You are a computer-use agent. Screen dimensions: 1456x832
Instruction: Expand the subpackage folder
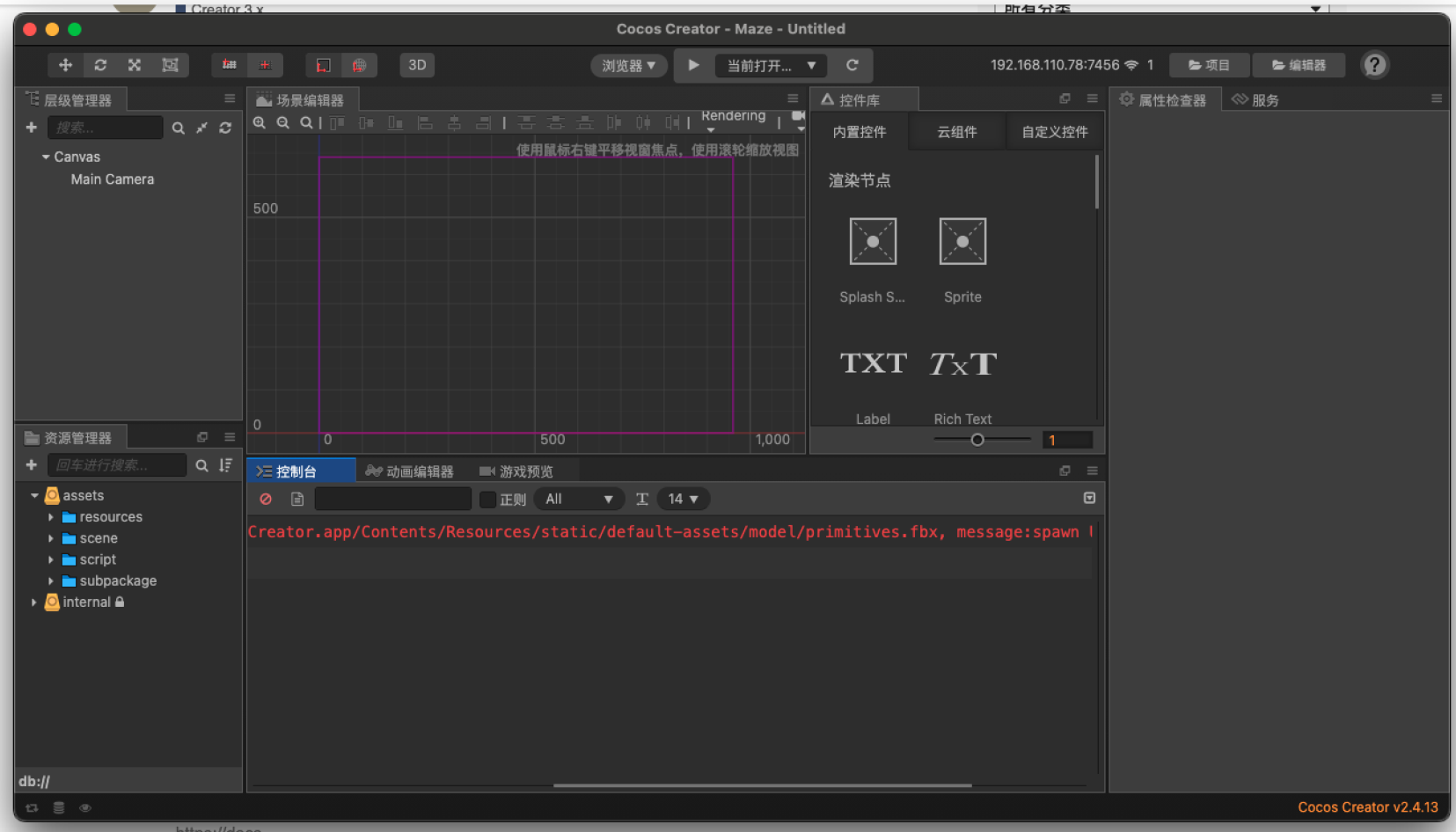pos(50,581)
